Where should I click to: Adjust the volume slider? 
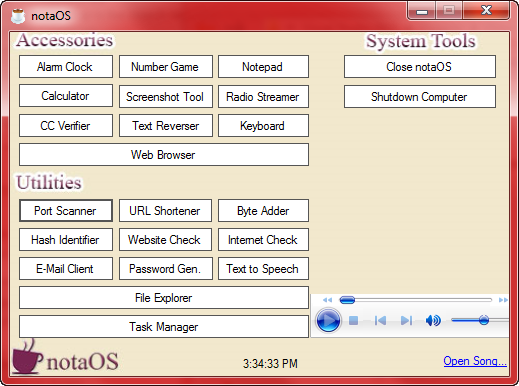(x=480, y=320)
